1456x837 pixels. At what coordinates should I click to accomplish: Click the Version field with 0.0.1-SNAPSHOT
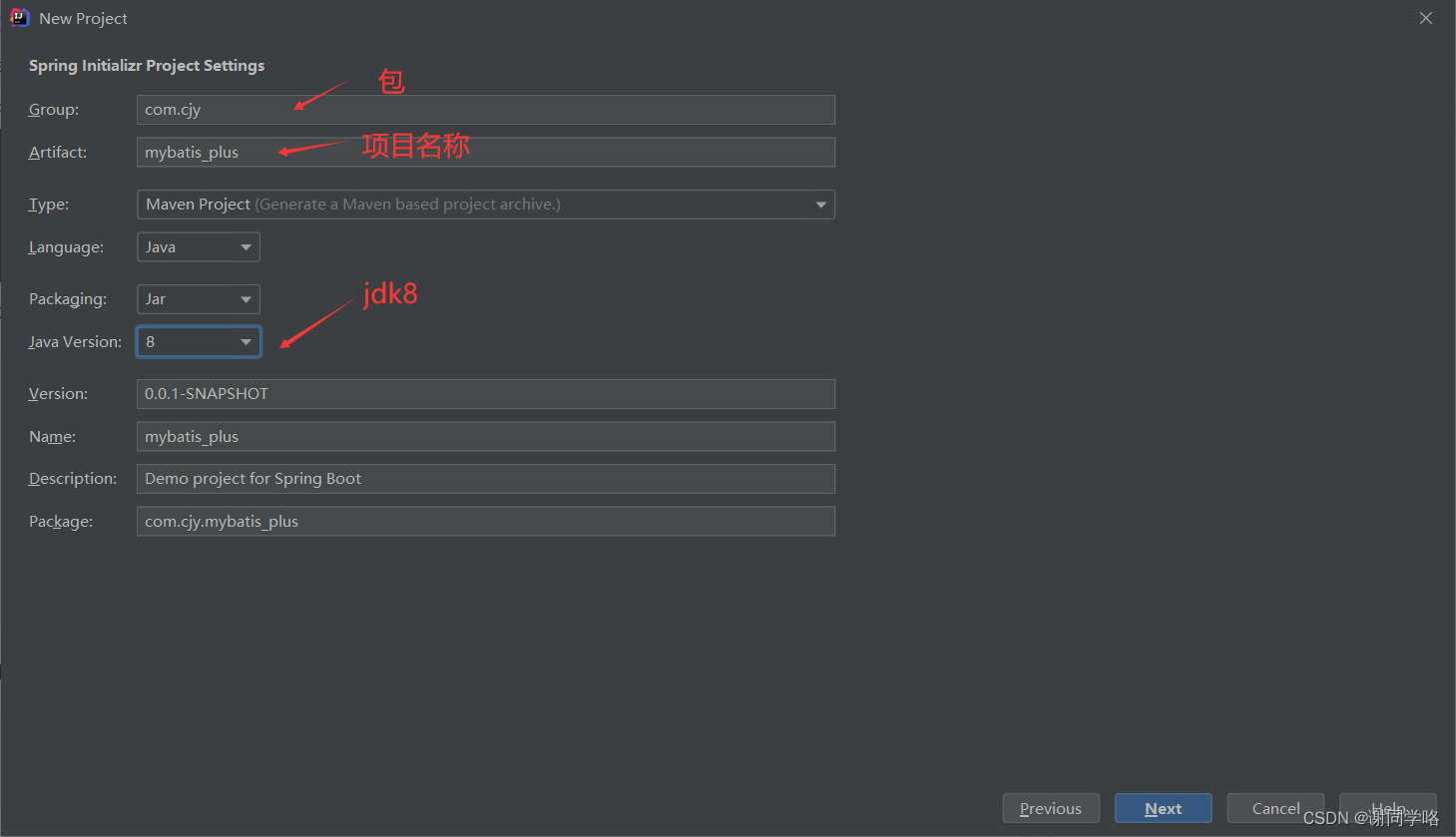tap(485, 394)
